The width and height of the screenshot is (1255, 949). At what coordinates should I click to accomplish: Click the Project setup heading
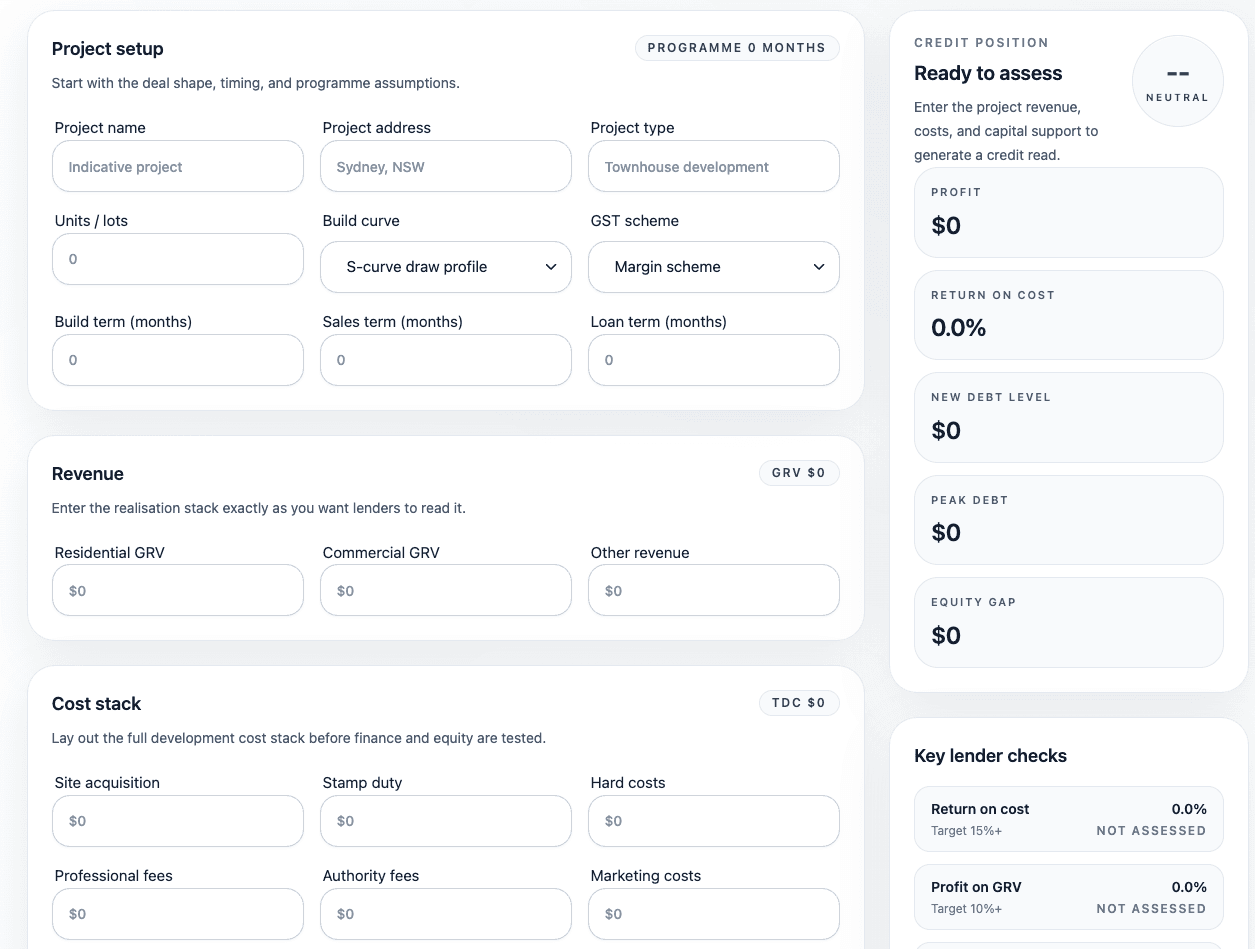[108, 49]
